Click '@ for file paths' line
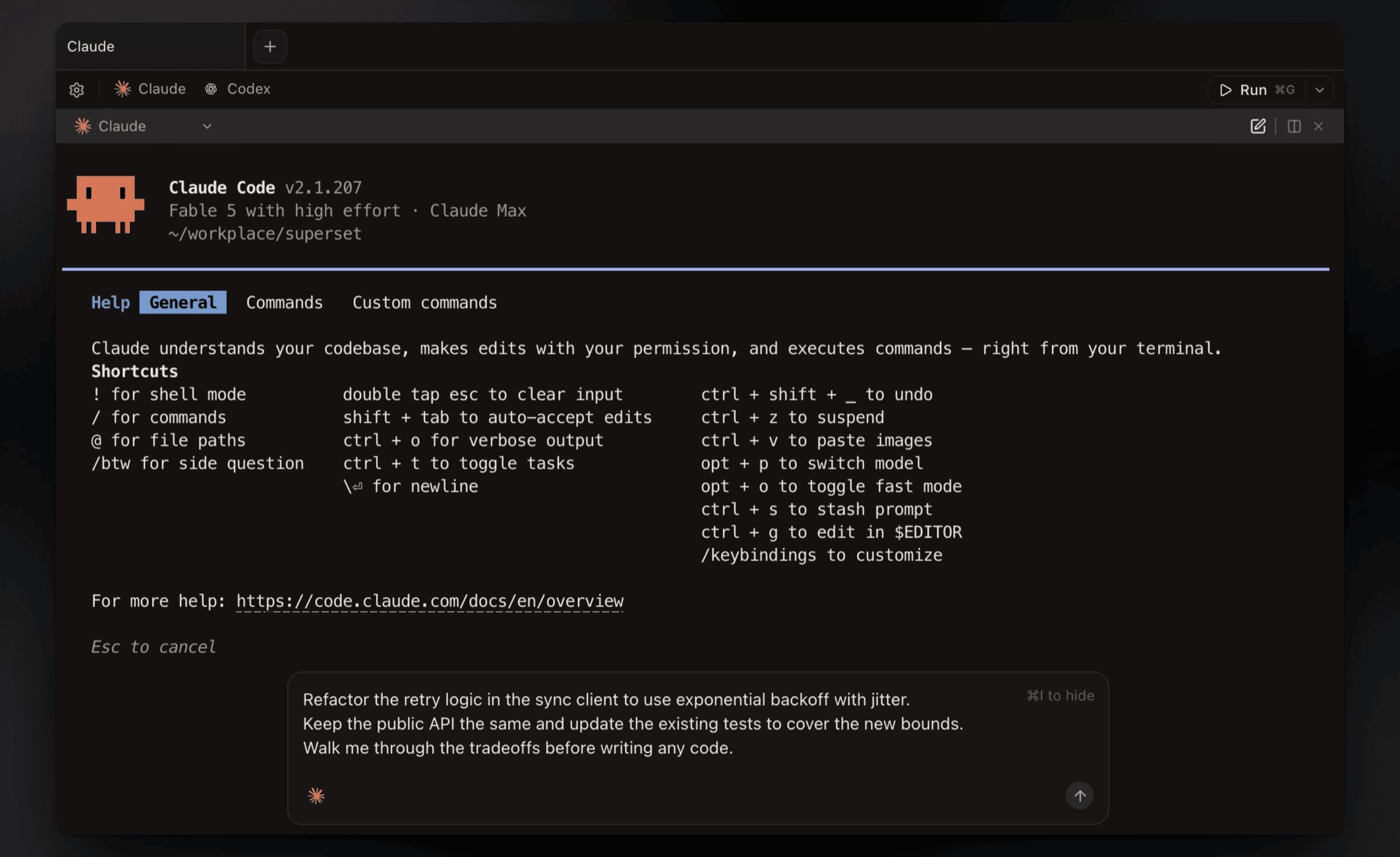The height and width of the screenshot is (857, 1400). (x=169, y=440)
